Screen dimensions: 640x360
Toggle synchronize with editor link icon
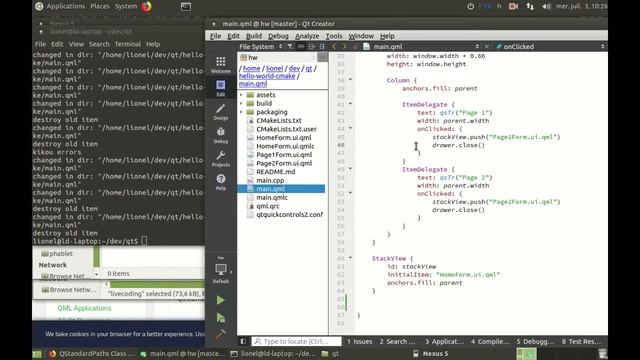[301, 47]
